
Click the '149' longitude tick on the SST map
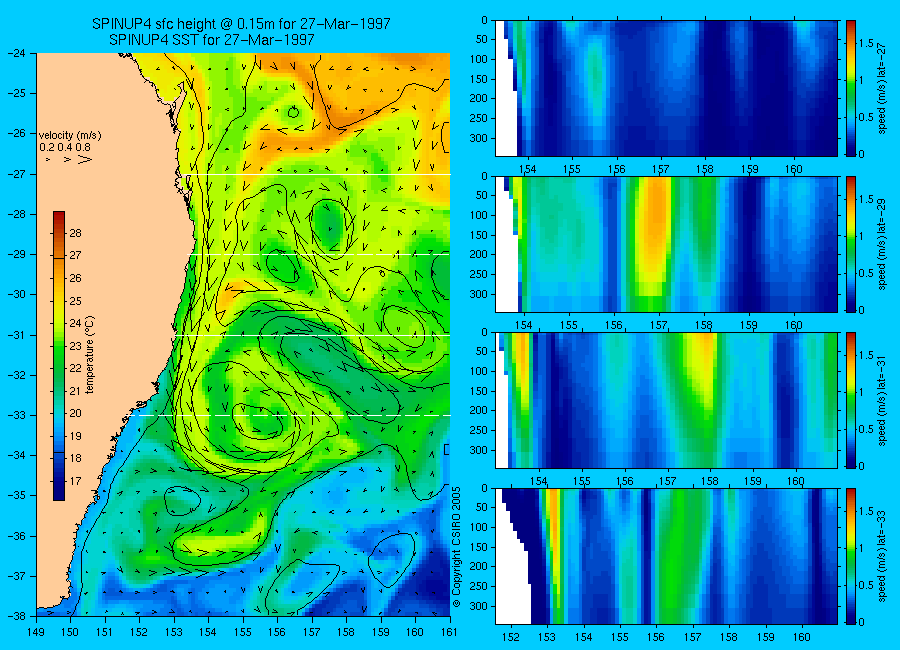36,632
